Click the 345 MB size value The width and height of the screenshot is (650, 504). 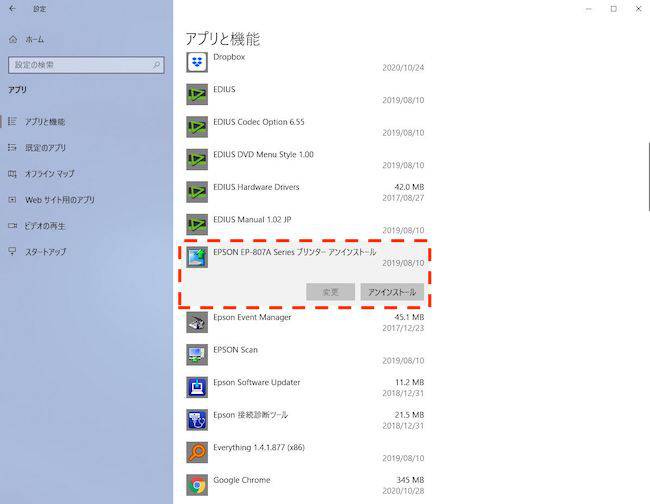pyautogui.click(x=410, y=480)
